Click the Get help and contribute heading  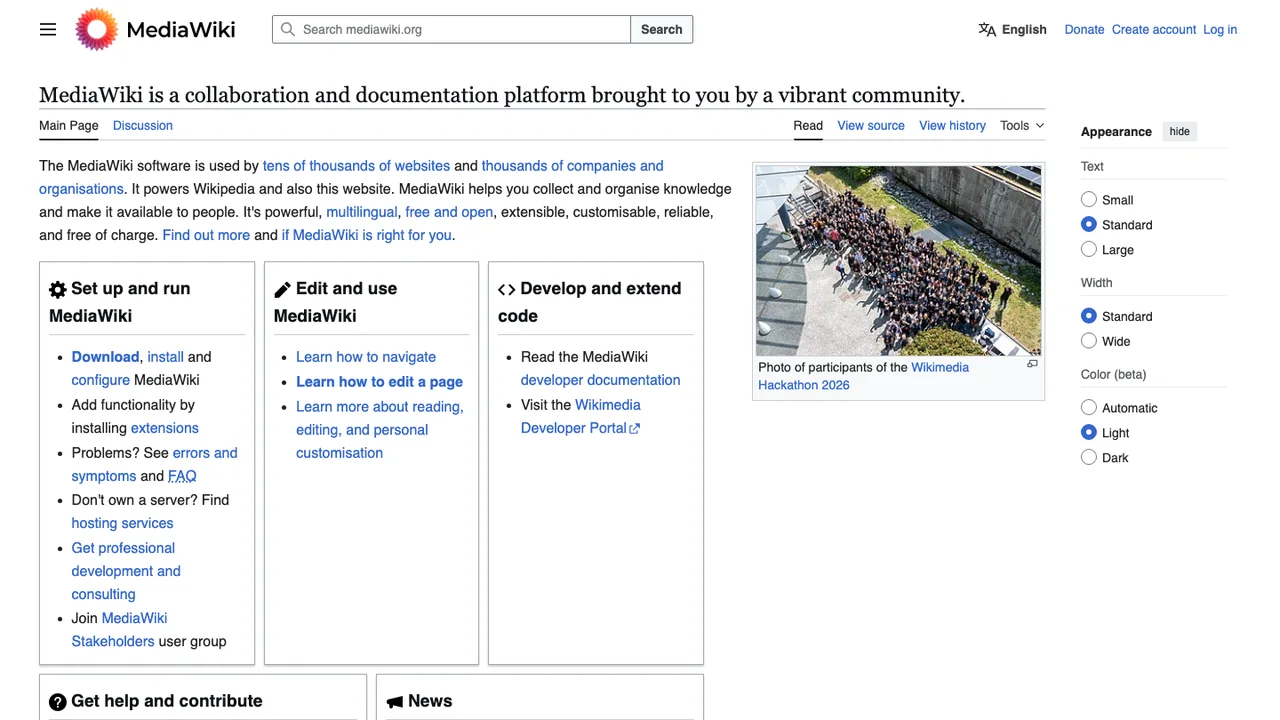[x=167, y=701]
